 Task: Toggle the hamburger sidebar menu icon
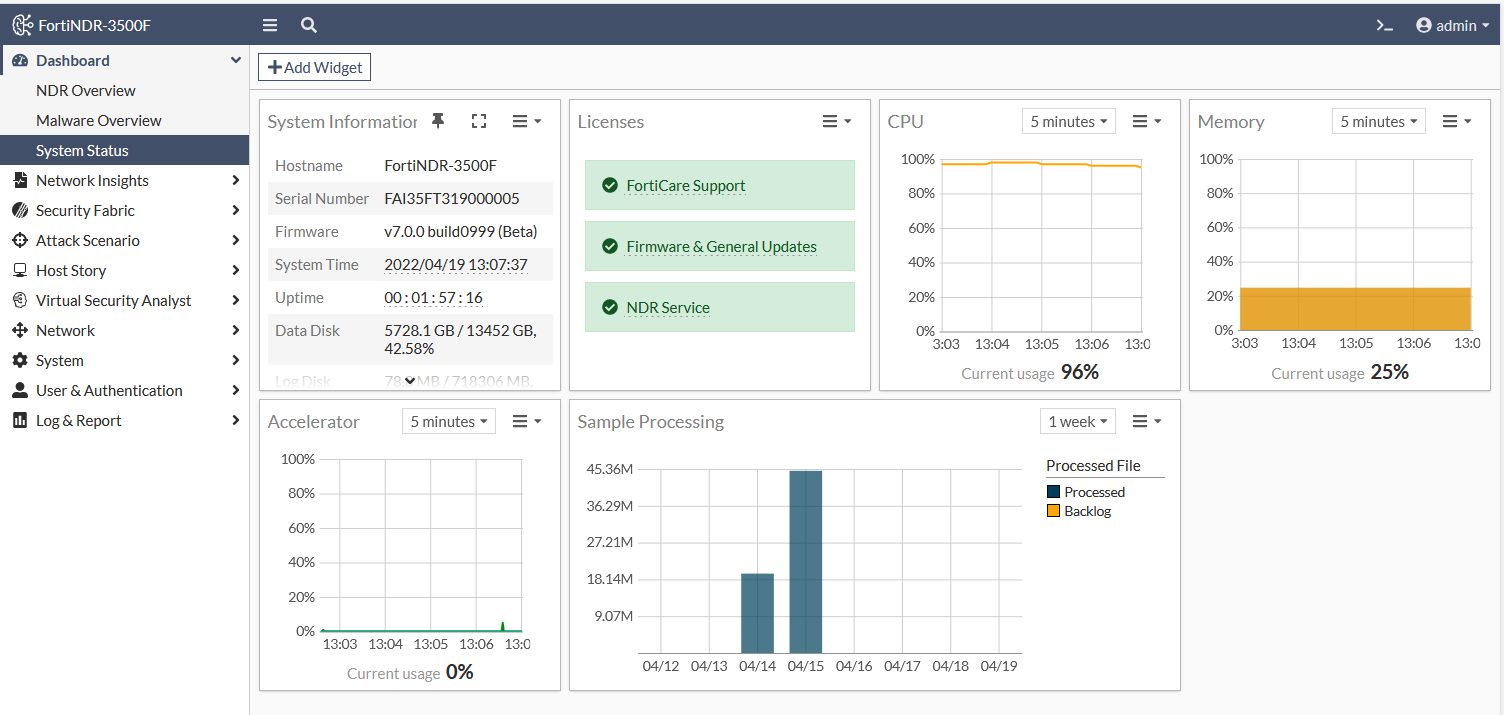[270, 25]
